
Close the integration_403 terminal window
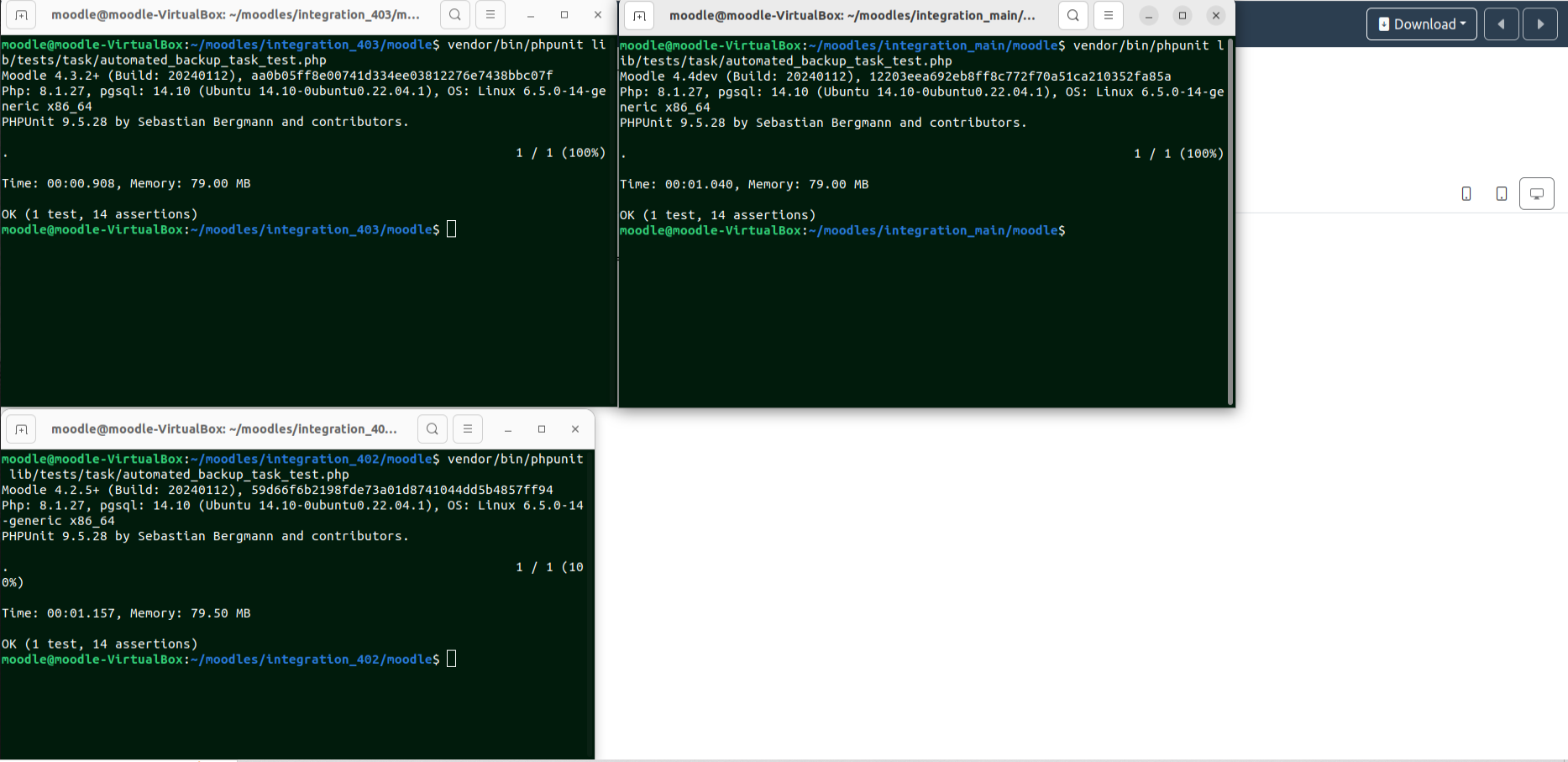click(598, 15)
